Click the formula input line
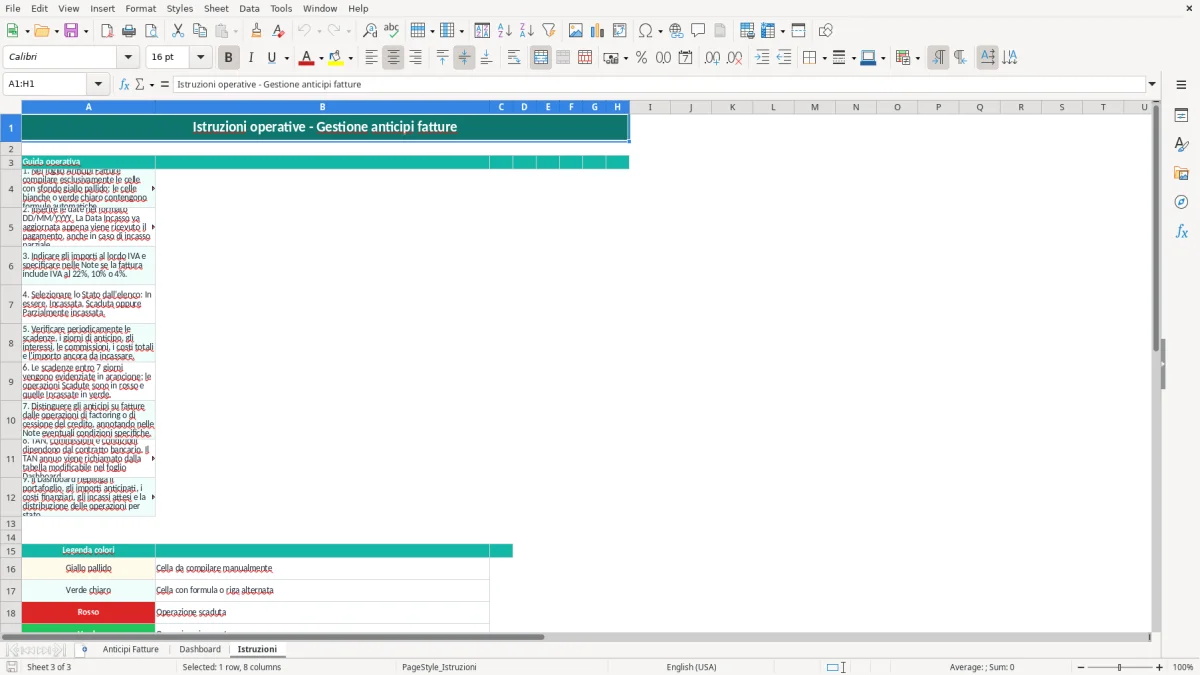1200x675 pixels. (658, 84)
